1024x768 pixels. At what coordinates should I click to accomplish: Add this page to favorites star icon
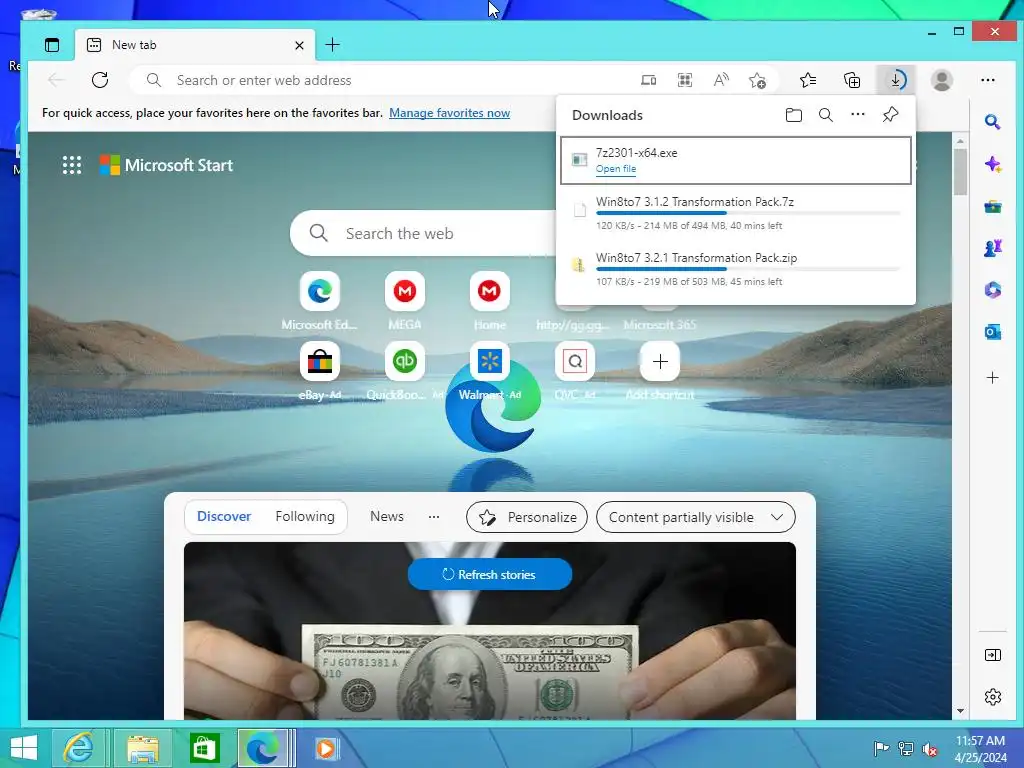pos(758,80)
